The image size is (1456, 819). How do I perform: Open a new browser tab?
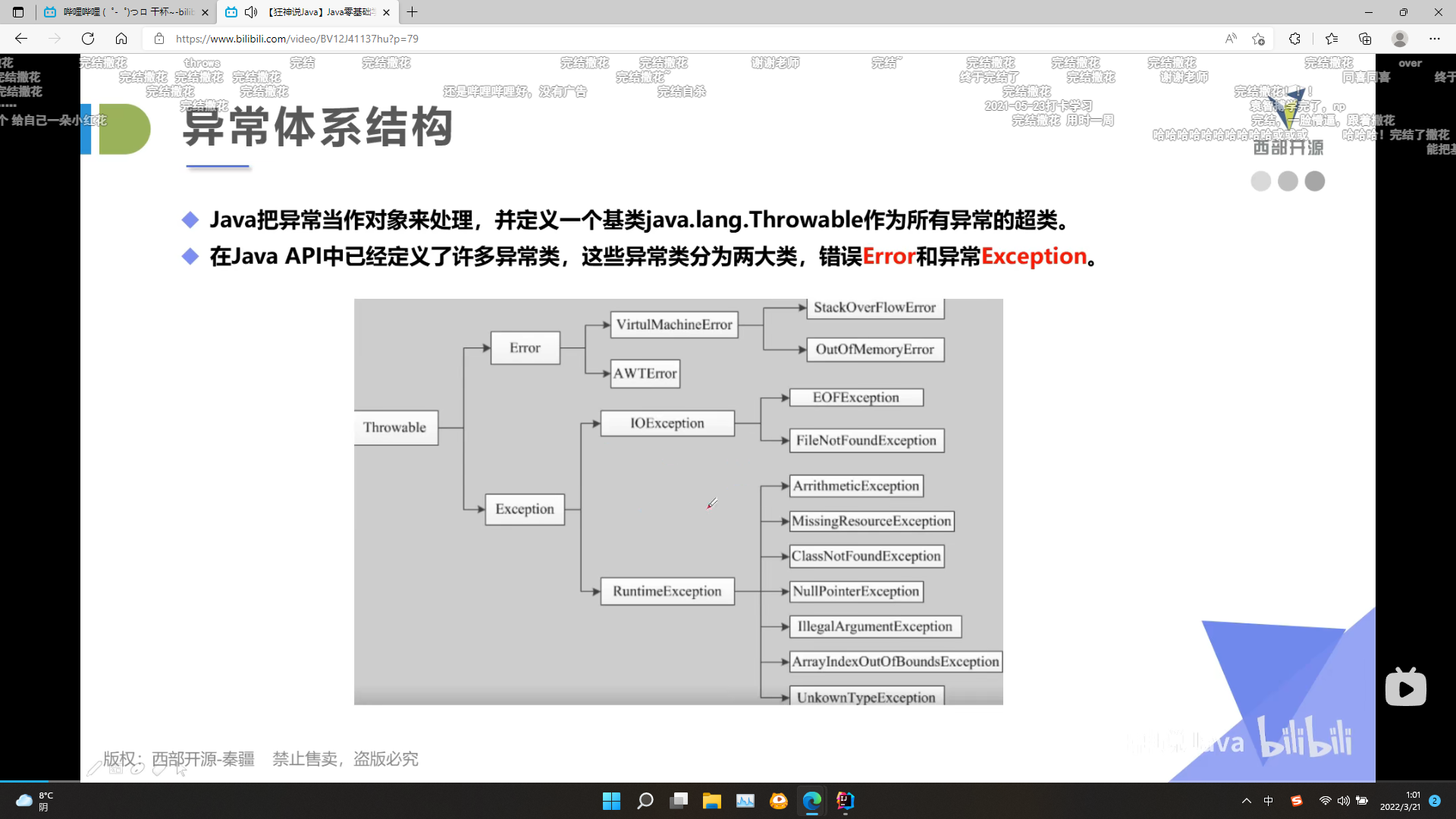click(x=413, y=12)
